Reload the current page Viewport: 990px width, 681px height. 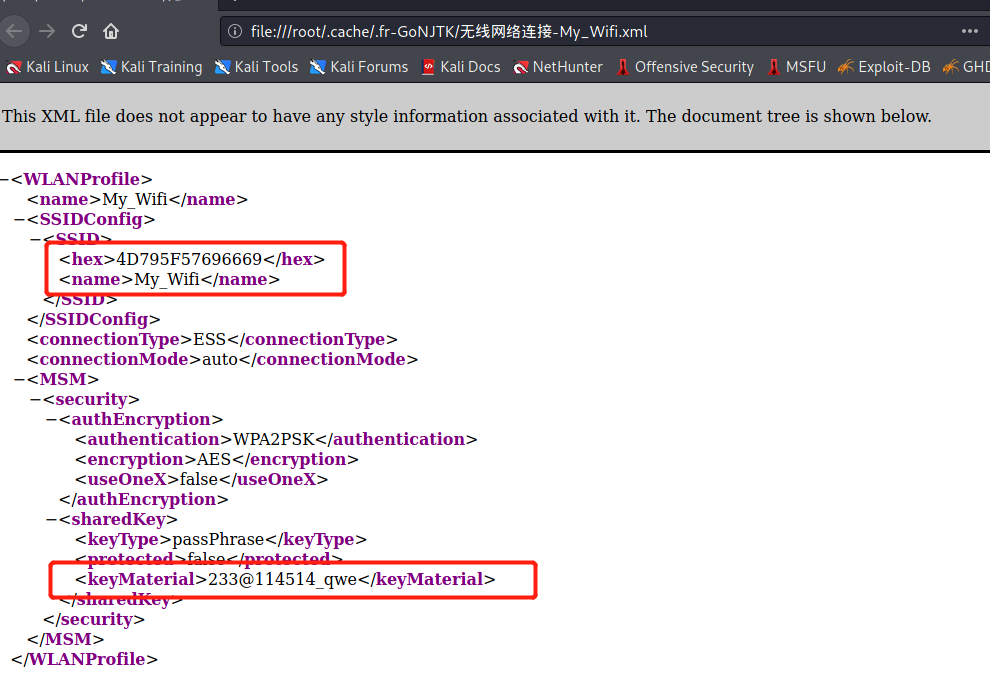(x=79, y=31)
